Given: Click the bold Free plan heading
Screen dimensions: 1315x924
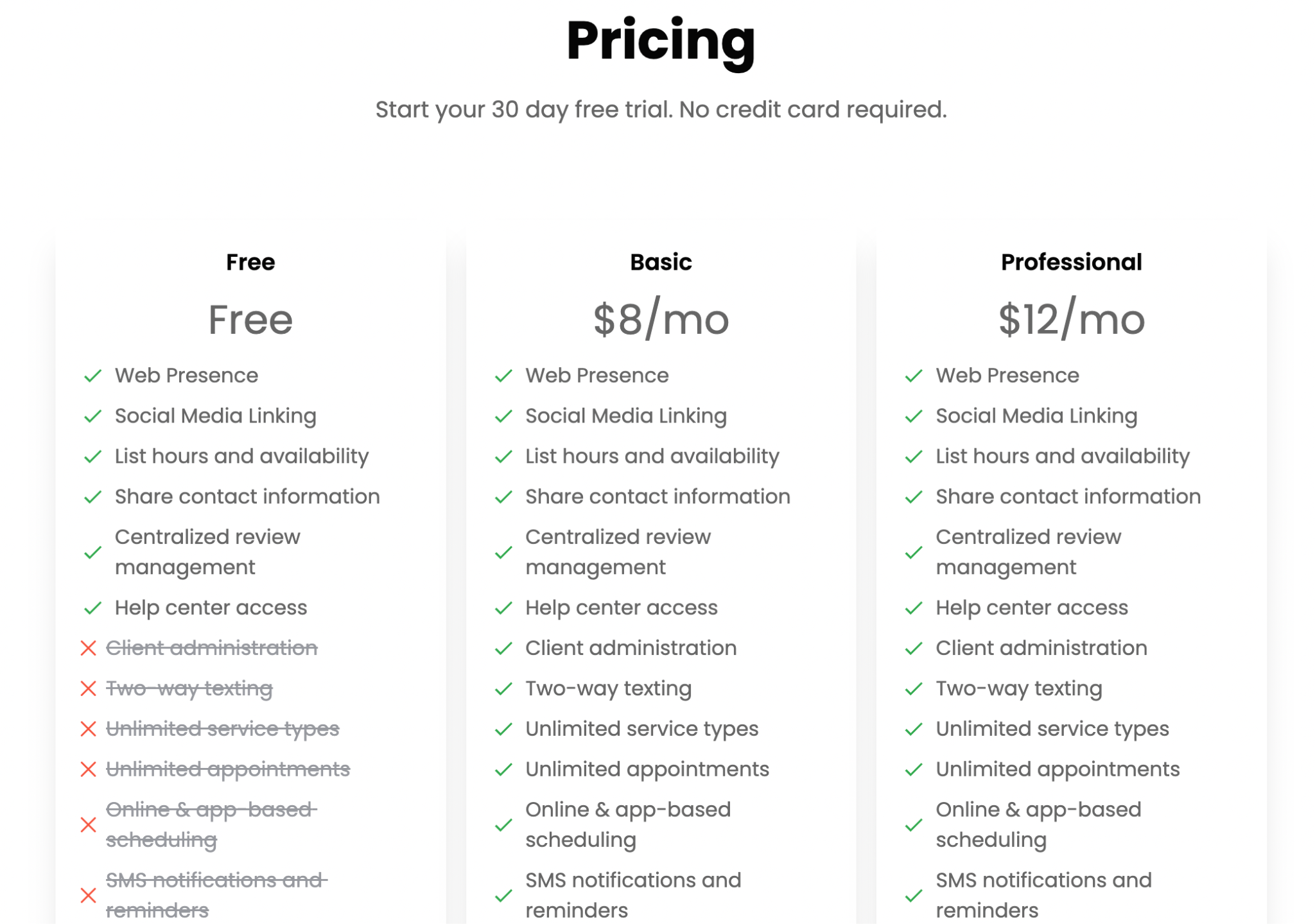Looking at the screenshot, I should tap(250, 263).
